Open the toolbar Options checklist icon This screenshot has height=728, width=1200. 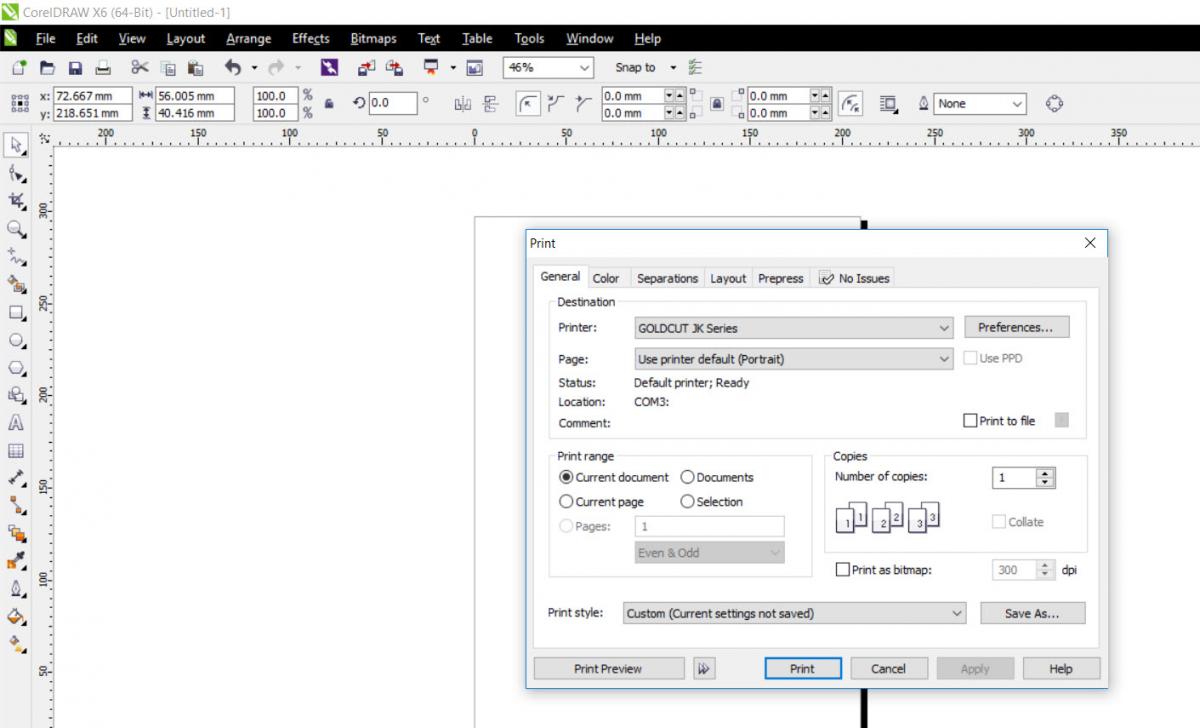click(x=696, y=68)
